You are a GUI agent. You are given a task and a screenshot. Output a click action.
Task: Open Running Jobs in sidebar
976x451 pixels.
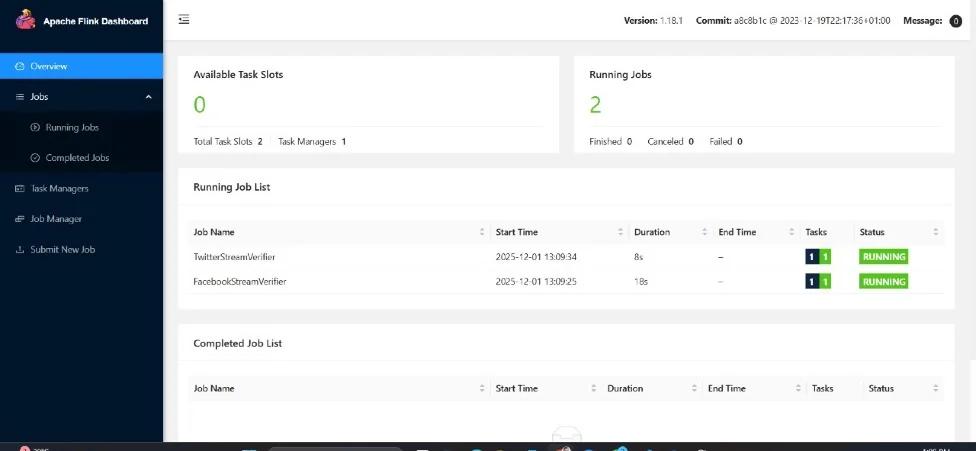(x=72, y=128)
